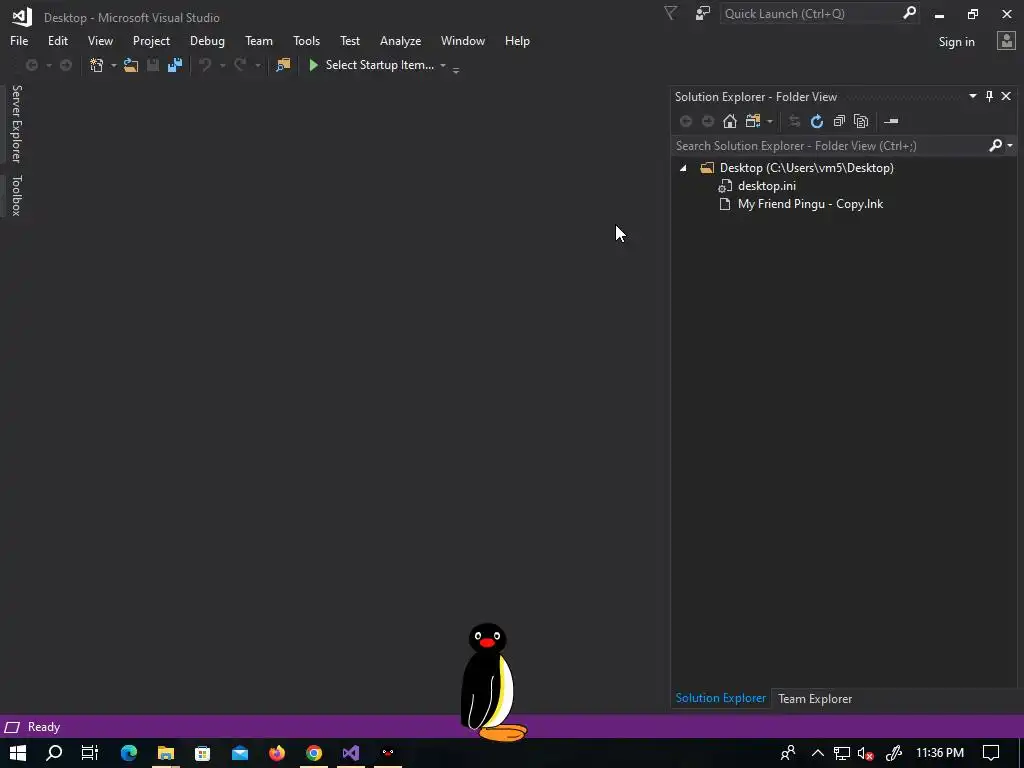Open Select Startup Item dropdown arrow

tap(443, 65)
